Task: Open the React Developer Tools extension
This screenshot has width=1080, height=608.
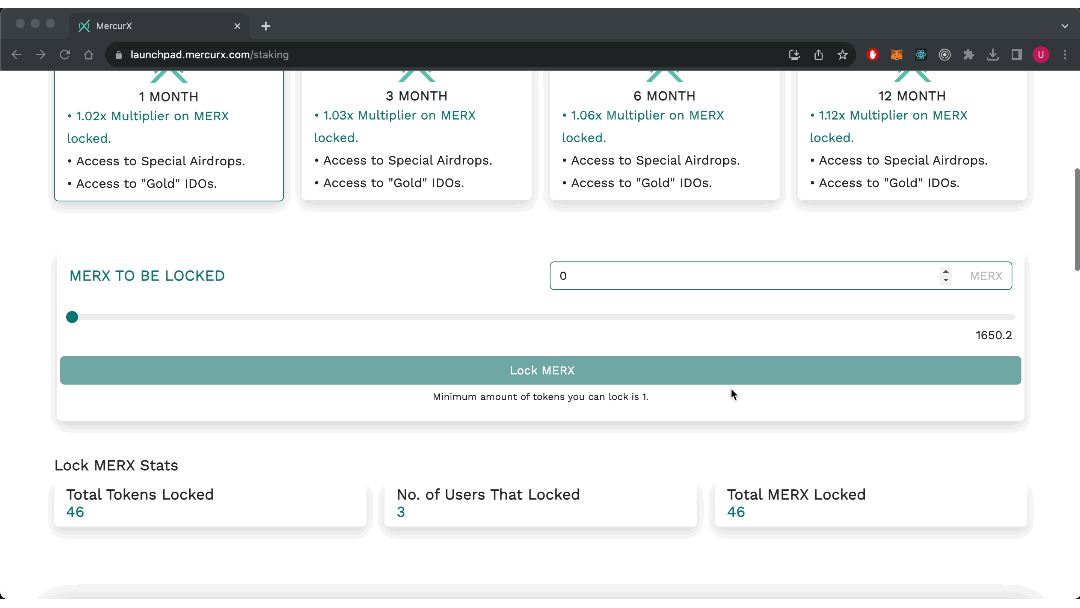Action: point(921,55)
